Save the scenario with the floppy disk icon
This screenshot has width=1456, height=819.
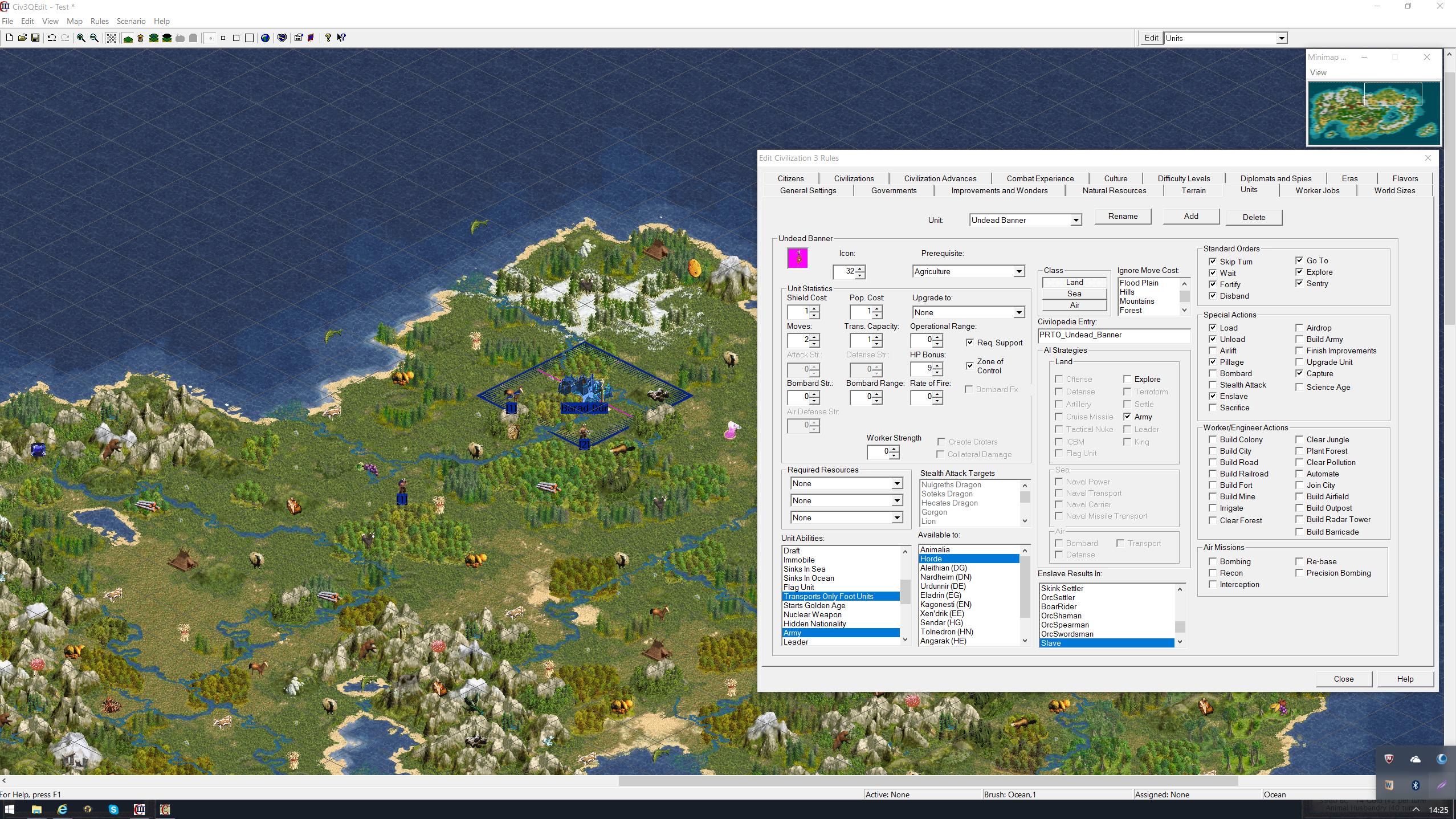pyautogui.click(x=35, y=38)
